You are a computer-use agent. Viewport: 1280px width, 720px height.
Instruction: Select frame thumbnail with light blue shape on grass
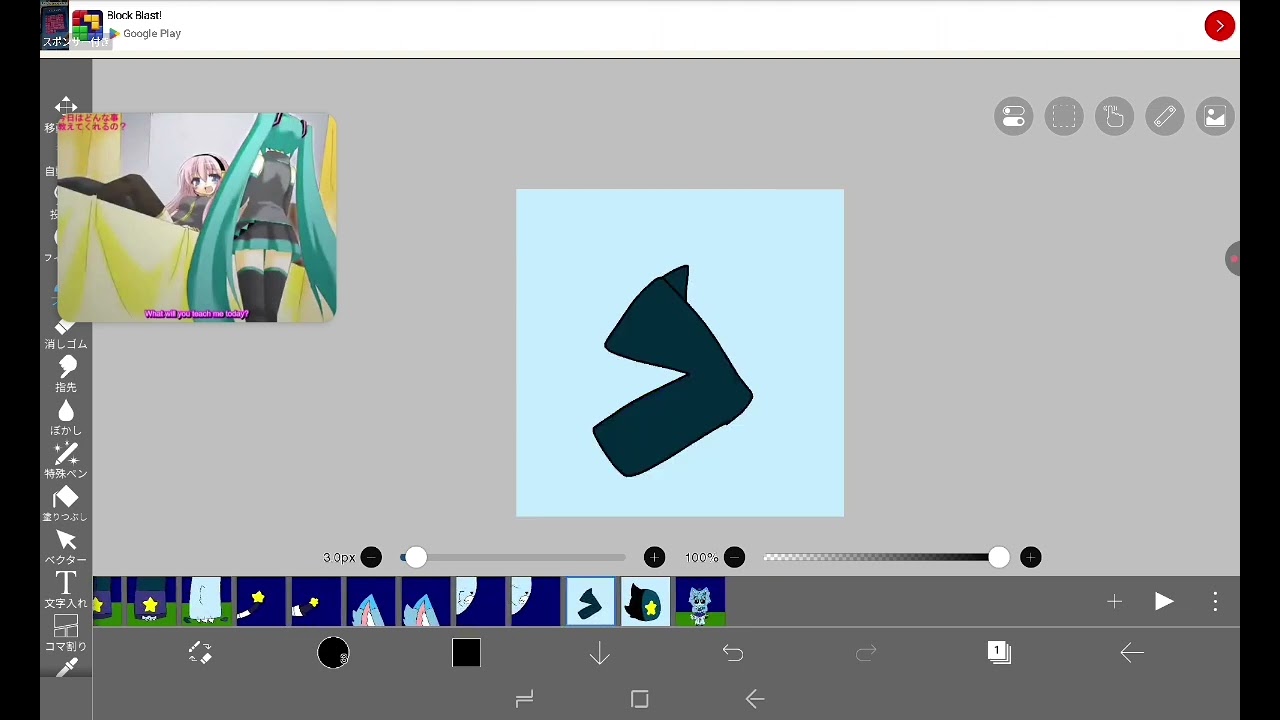click(206, 601)
